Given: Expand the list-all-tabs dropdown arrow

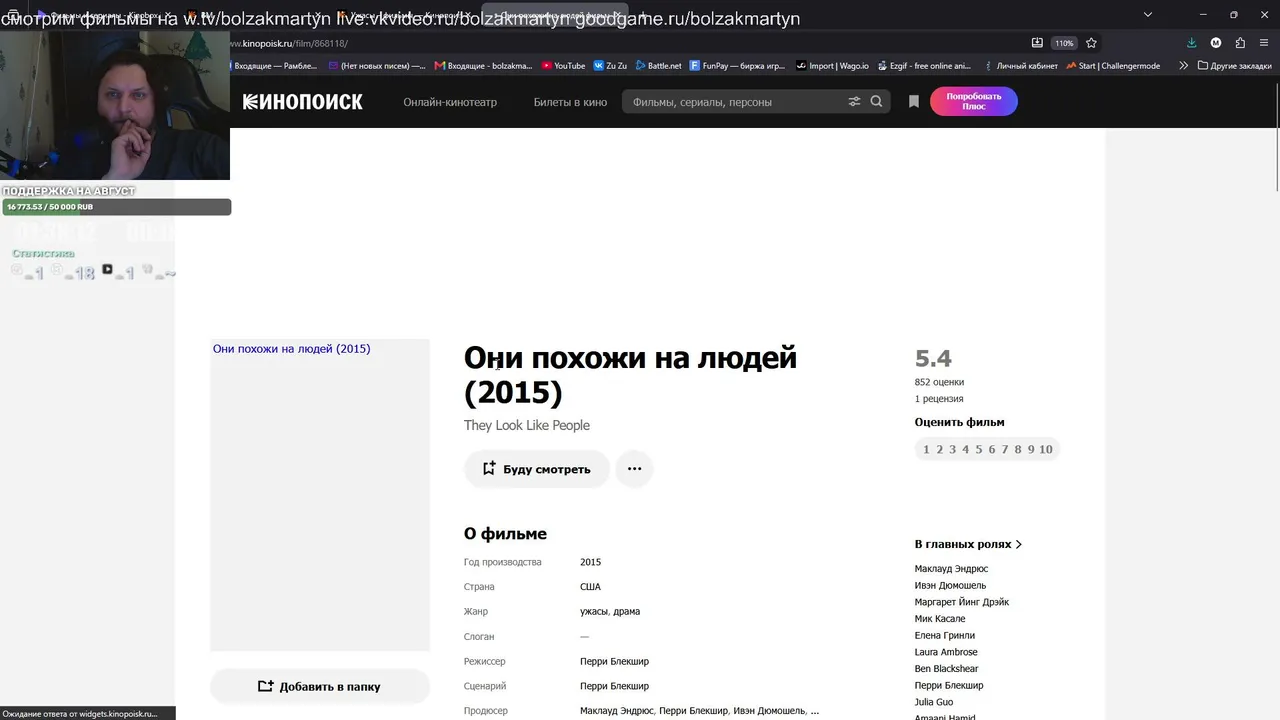Looking at the screenshot, I should [x=1148, y=14].
